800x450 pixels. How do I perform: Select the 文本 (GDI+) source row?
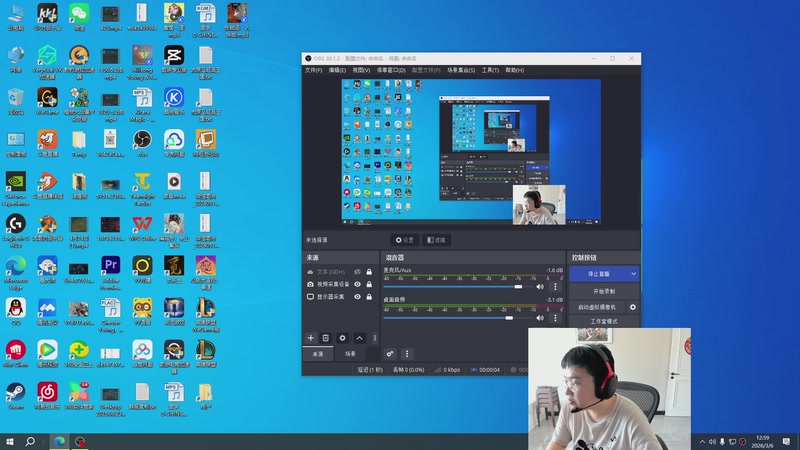(x=340, y=272)
